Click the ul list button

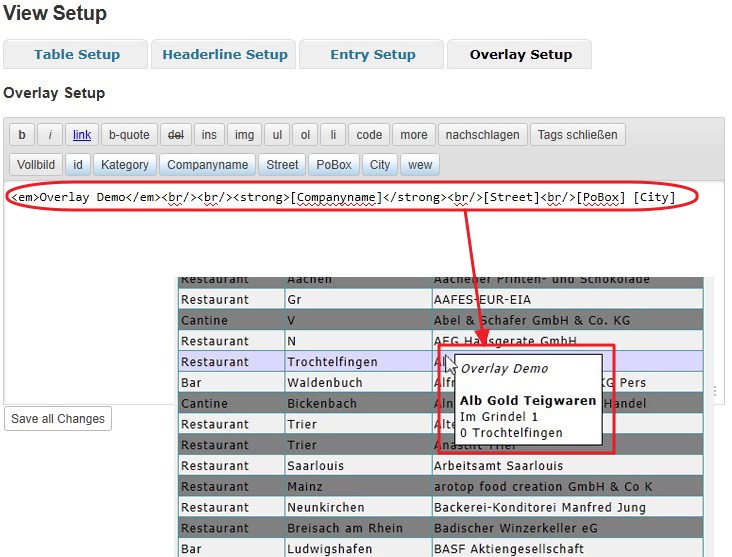point(277,135)
